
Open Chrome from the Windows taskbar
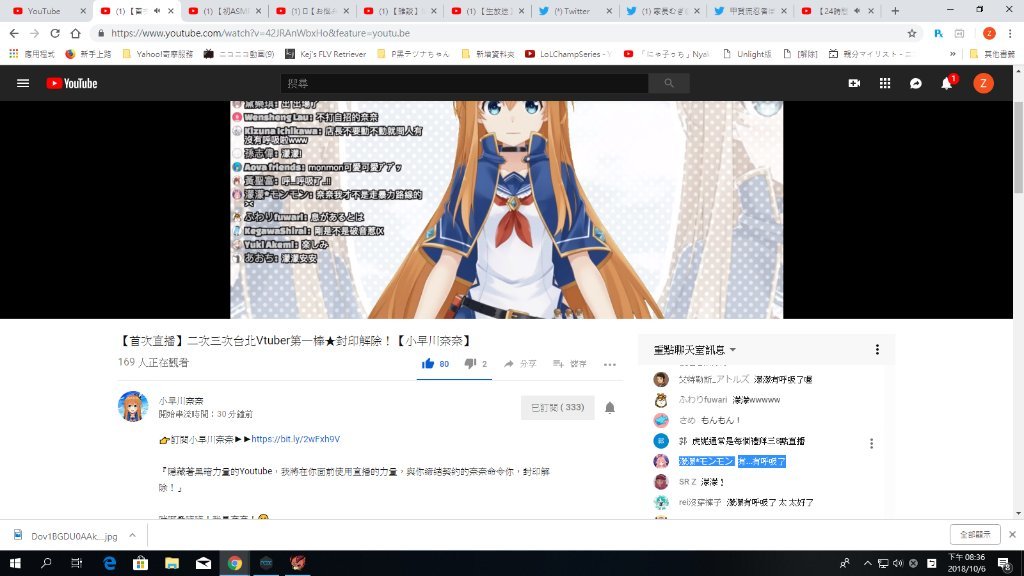point(234,563)
